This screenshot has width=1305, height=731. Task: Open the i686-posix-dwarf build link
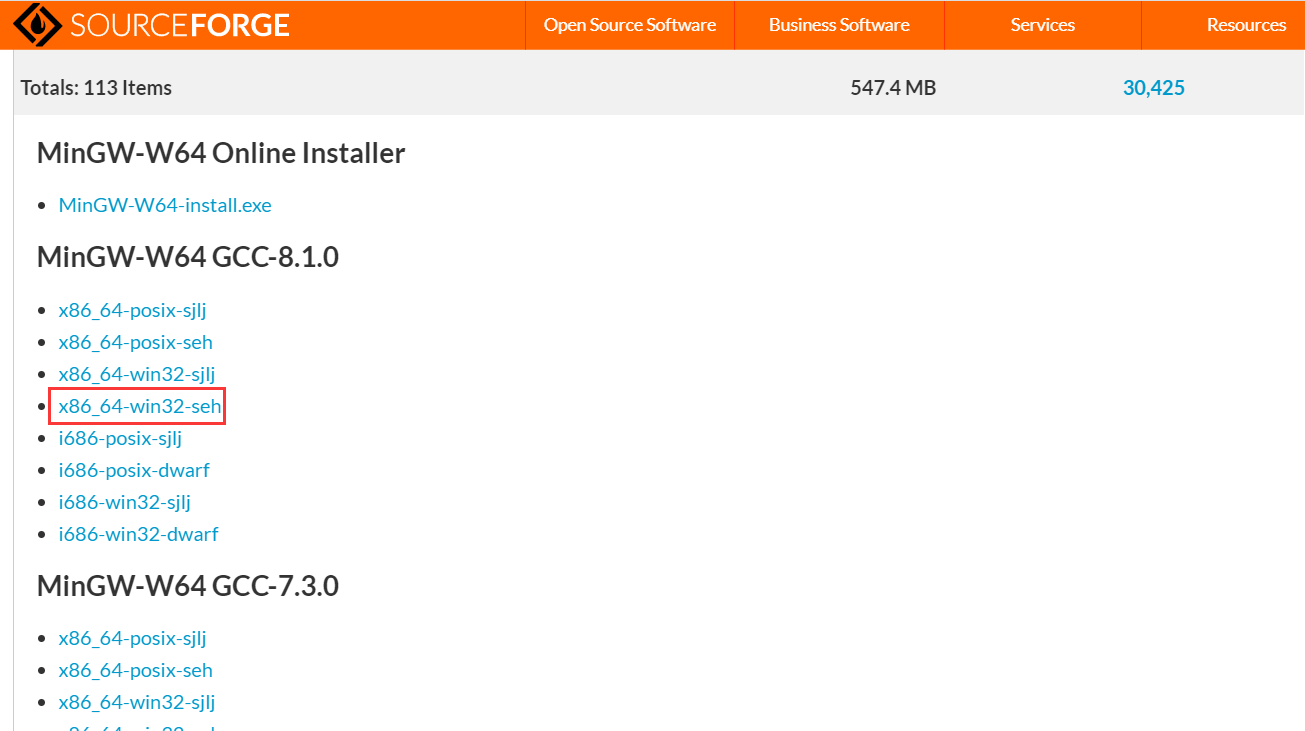[x=134, y=470]
